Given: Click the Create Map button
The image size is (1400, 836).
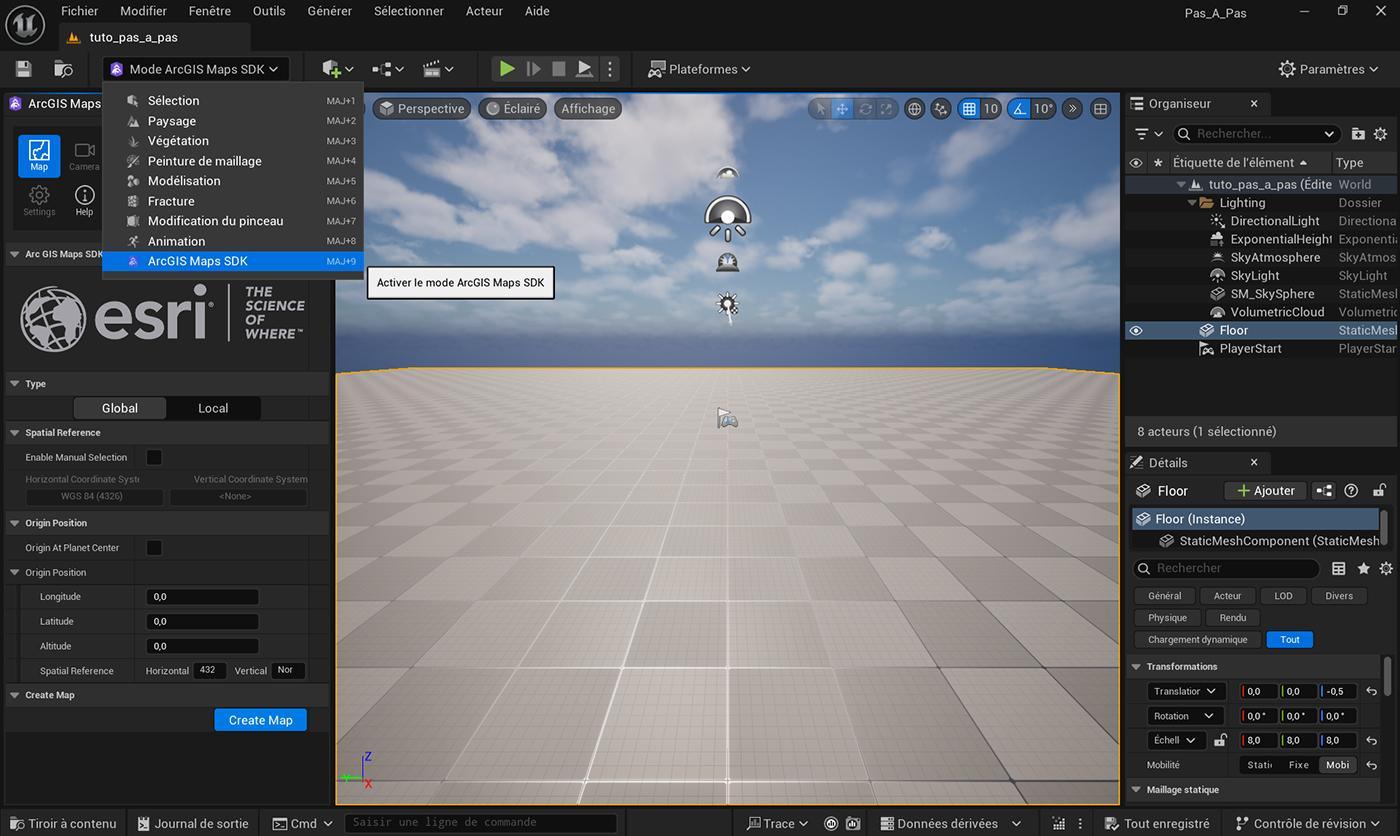Looking at the screenshot, I should pyautogui.click(x=260, y=720).
